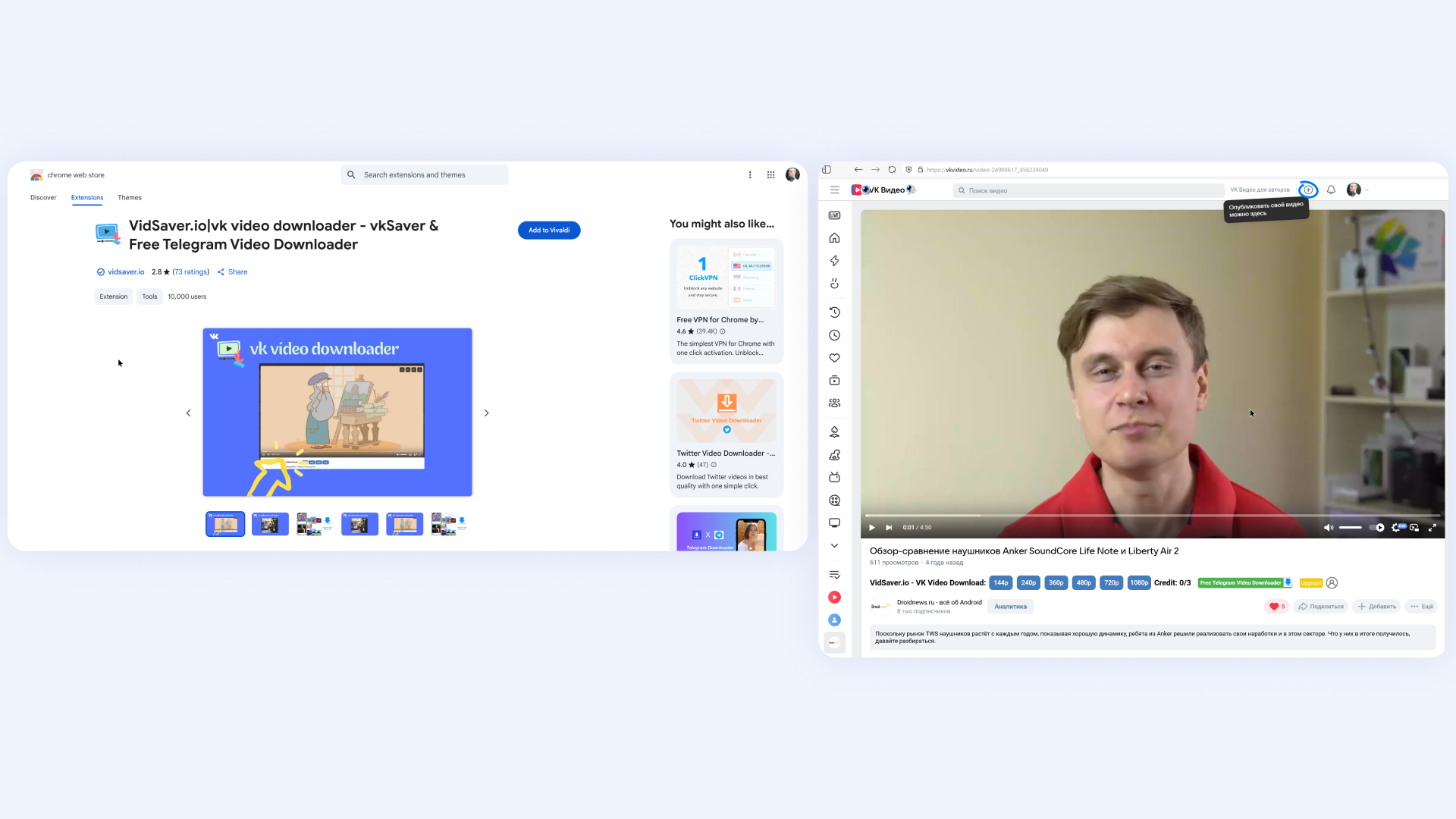Screen dimensions: 1456x819
Task: Open the LIVE section in VK sidebar
Action: 834,215
